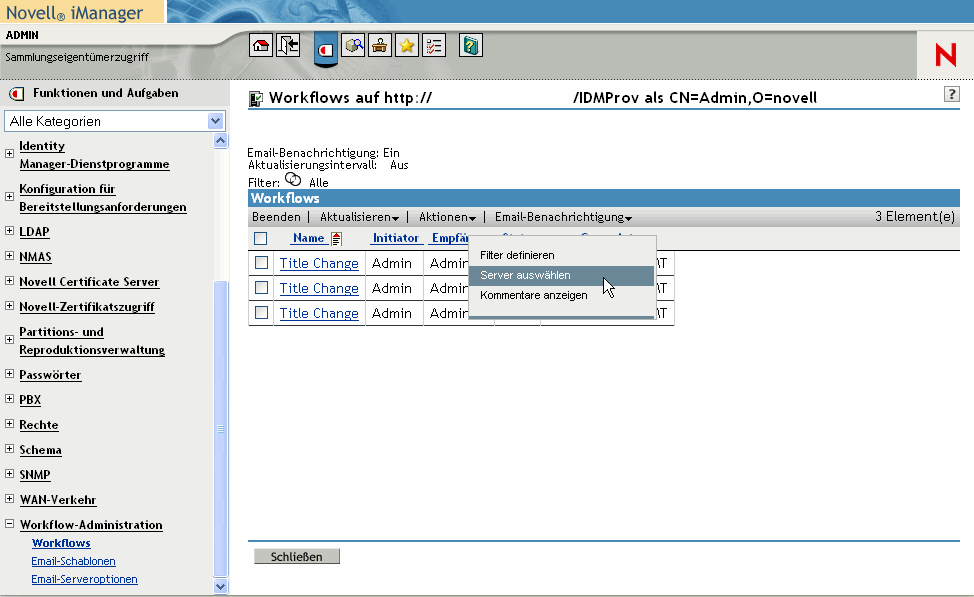Sort by the Initiator column header
This screenshot has width=974, height=597.
pyautogui.click(x=396, y=238)
